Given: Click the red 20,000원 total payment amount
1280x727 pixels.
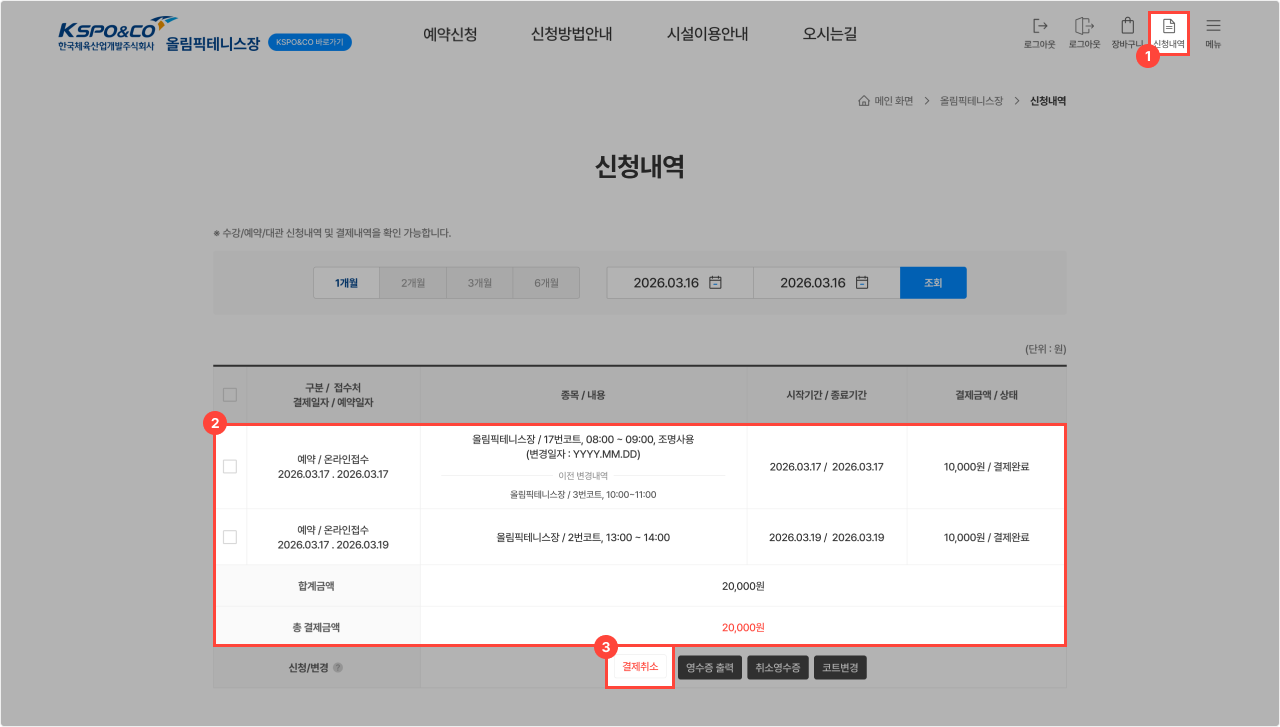Looking at the screenshot, I should coord(743,627).
